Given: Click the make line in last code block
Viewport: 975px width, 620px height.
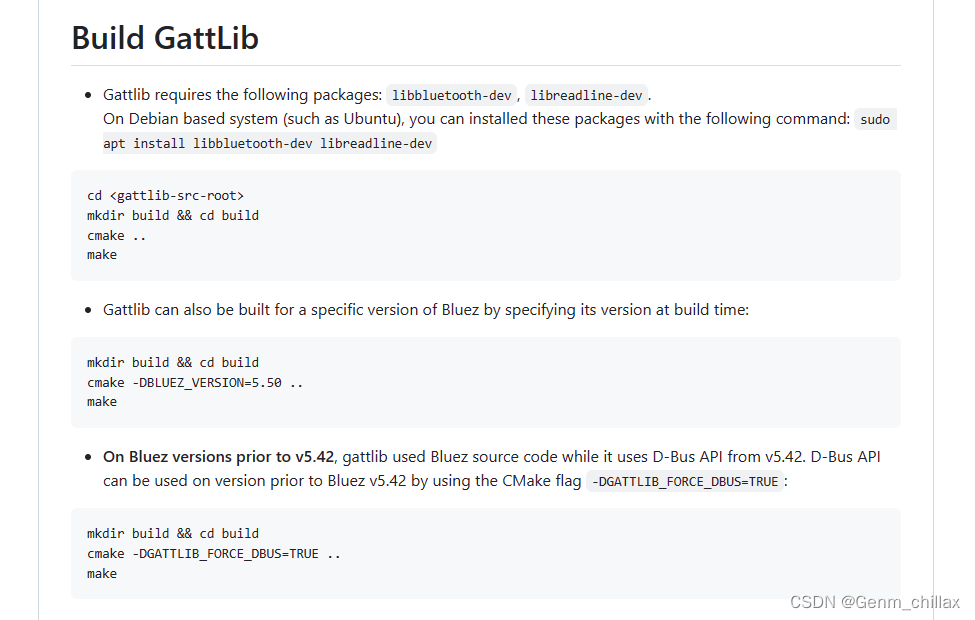Looking at the screenshot, I should click(102, 573).
